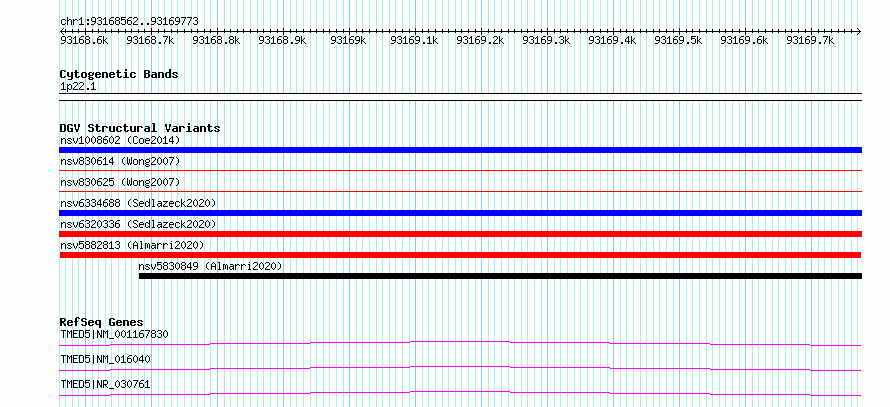Click the 1p22.1 band label
890x407 pixels.
click(x=78, y=87)
